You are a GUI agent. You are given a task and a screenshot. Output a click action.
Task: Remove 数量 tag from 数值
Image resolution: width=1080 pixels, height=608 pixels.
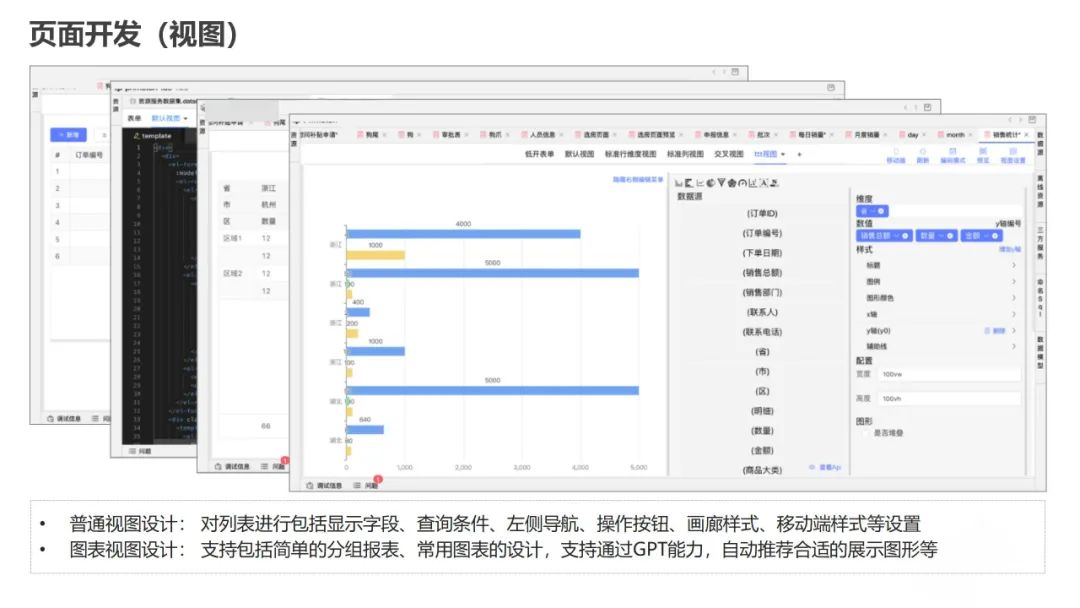[x=950, y=236]
